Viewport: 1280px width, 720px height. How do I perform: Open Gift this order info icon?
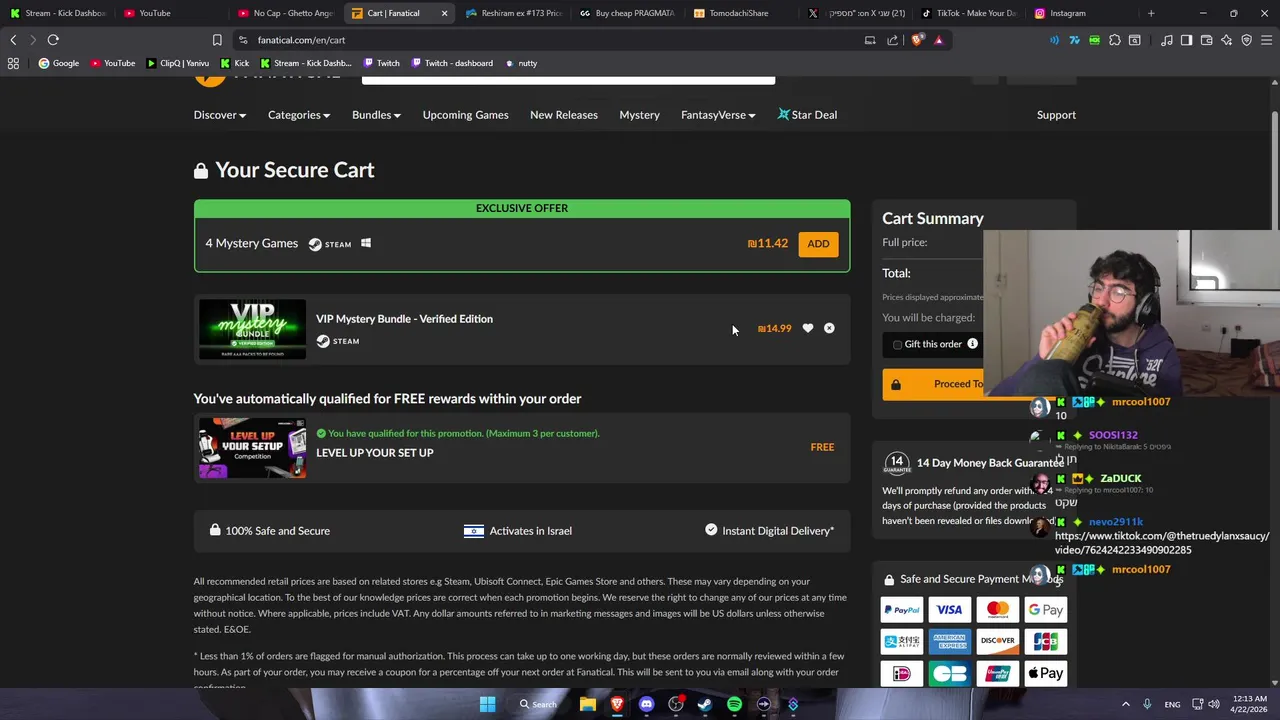(972, 344)
